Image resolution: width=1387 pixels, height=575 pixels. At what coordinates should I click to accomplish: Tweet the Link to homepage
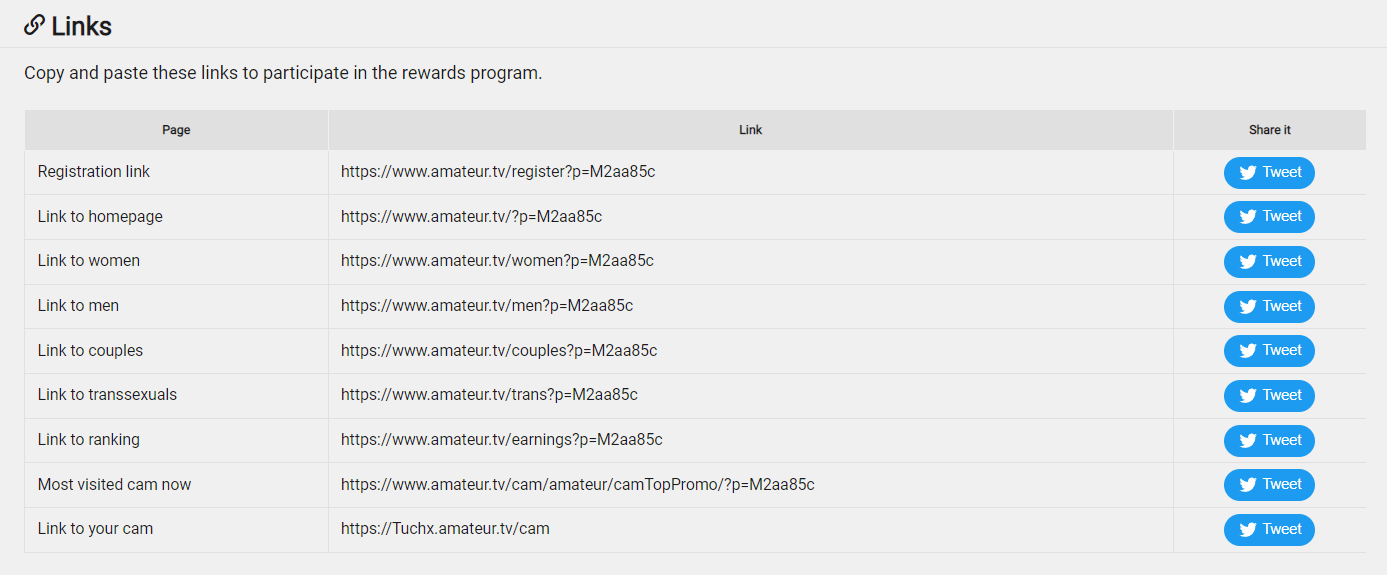coord(1269,217)
